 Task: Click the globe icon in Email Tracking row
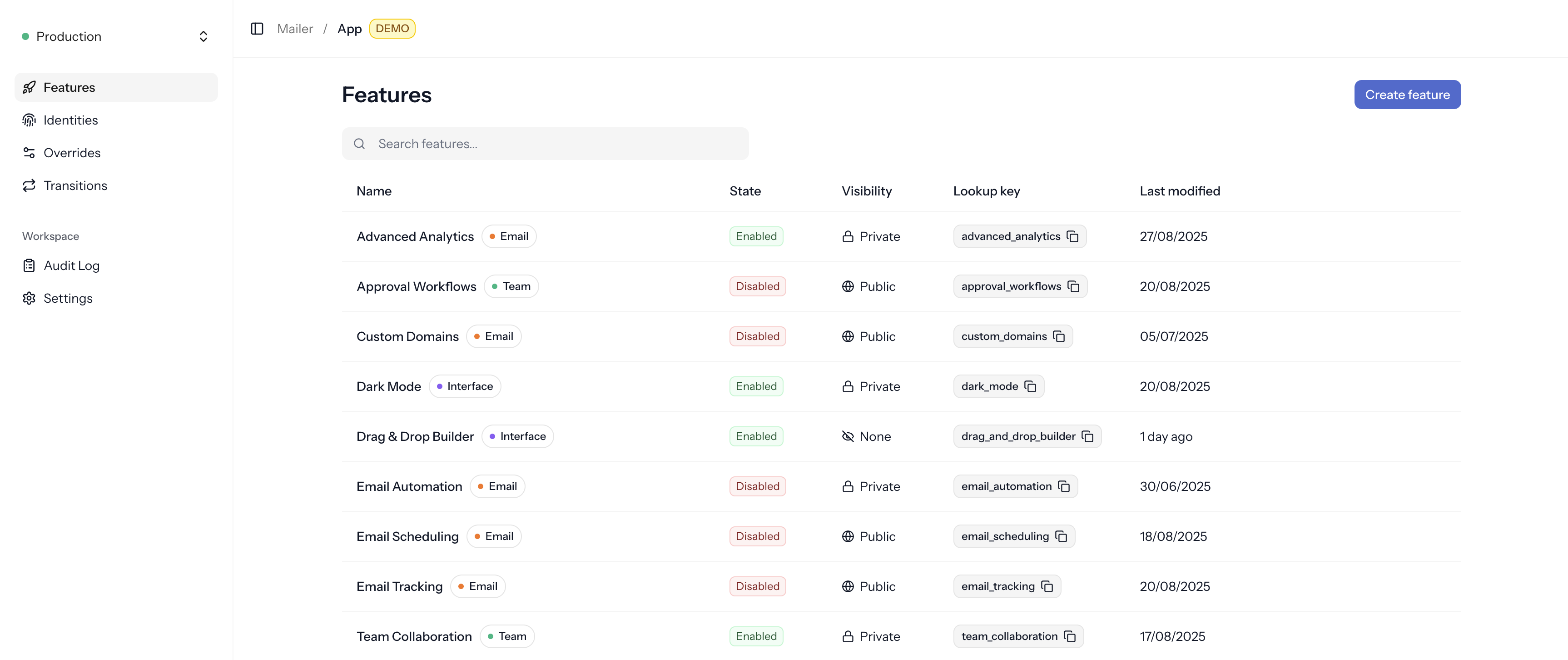click(848, 586)
